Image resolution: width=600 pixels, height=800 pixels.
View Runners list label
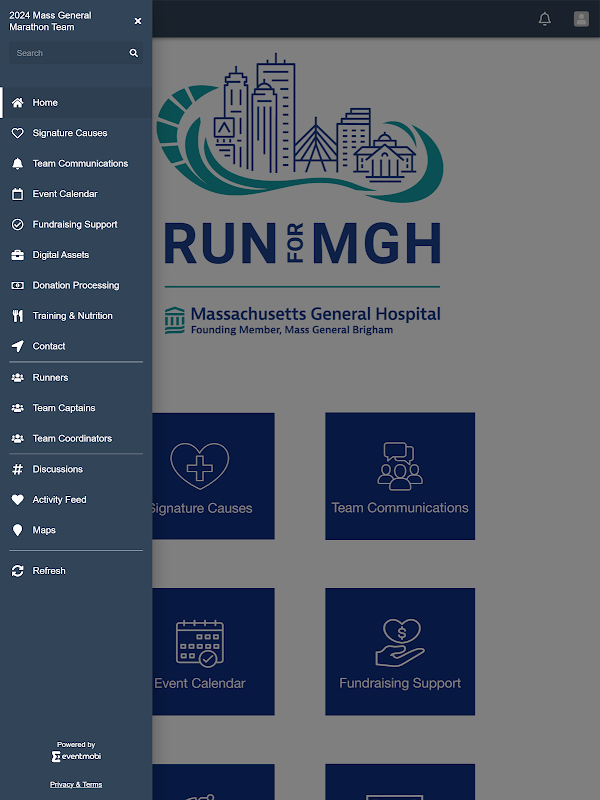(50, 378)
